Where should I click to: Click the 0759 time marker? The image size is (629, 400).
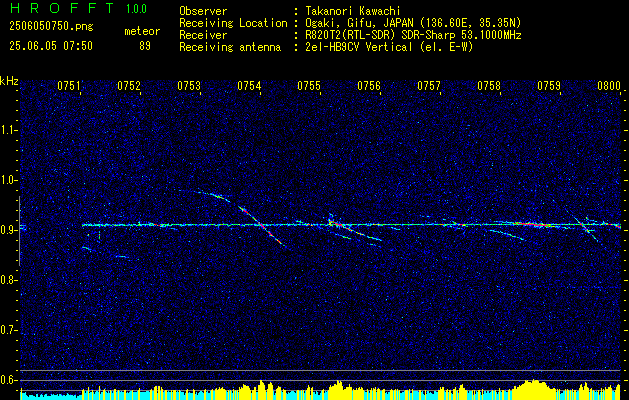pos(549,85)
